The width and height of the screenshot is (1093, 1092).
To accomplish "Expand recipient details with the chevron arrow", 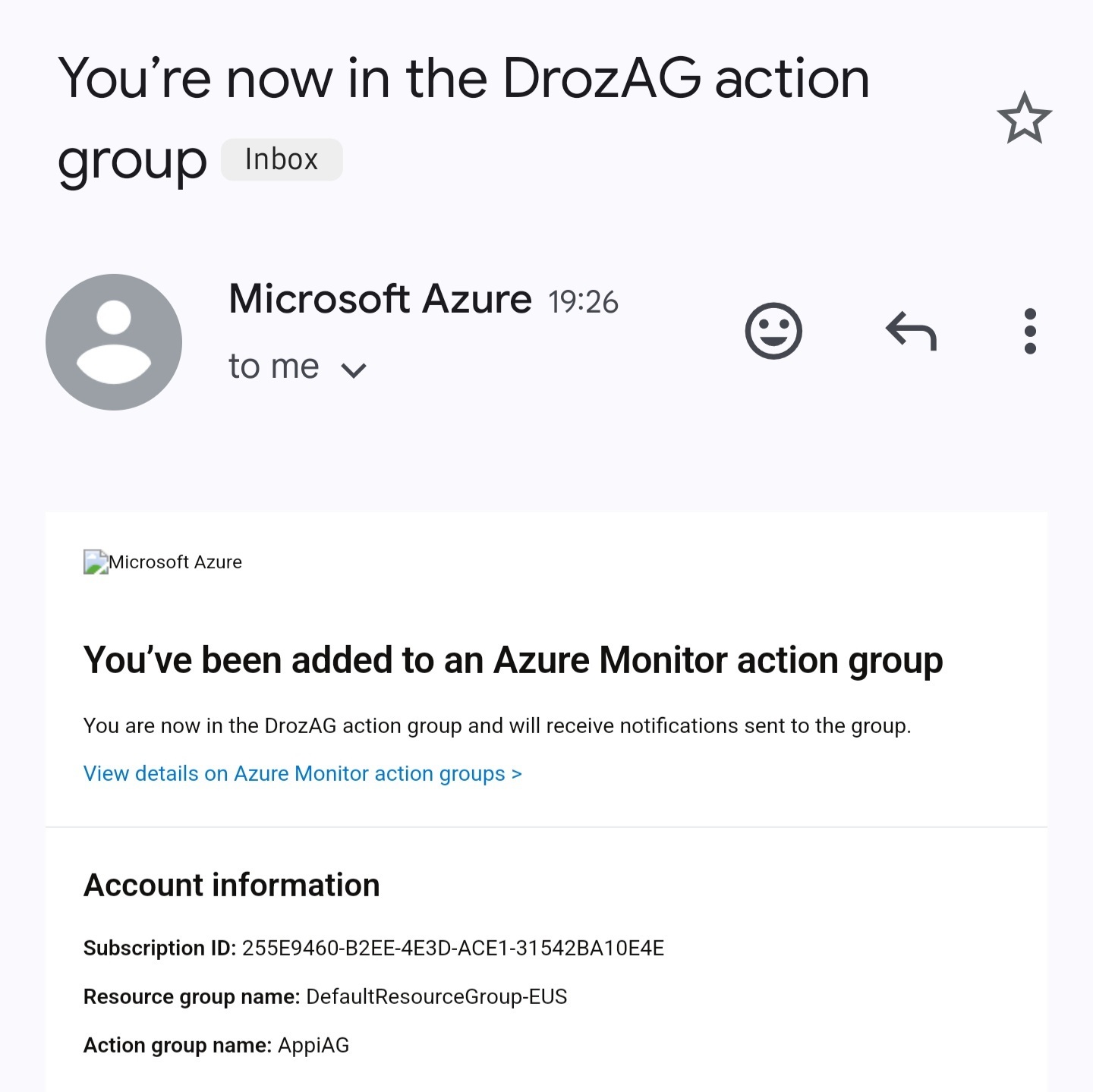I will tap(354, 370).
